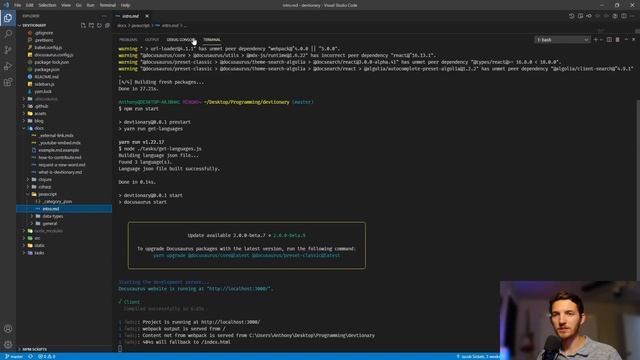
Task: Open the Explorer view in activity bar
Action: pyautogui.click(x=8, y=18)
